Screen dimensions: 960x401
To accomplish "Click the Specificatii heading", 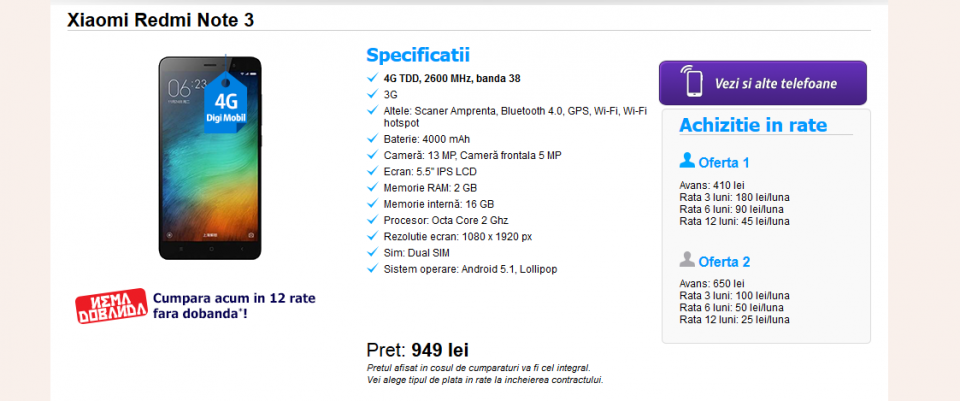I will coord(417,55).
